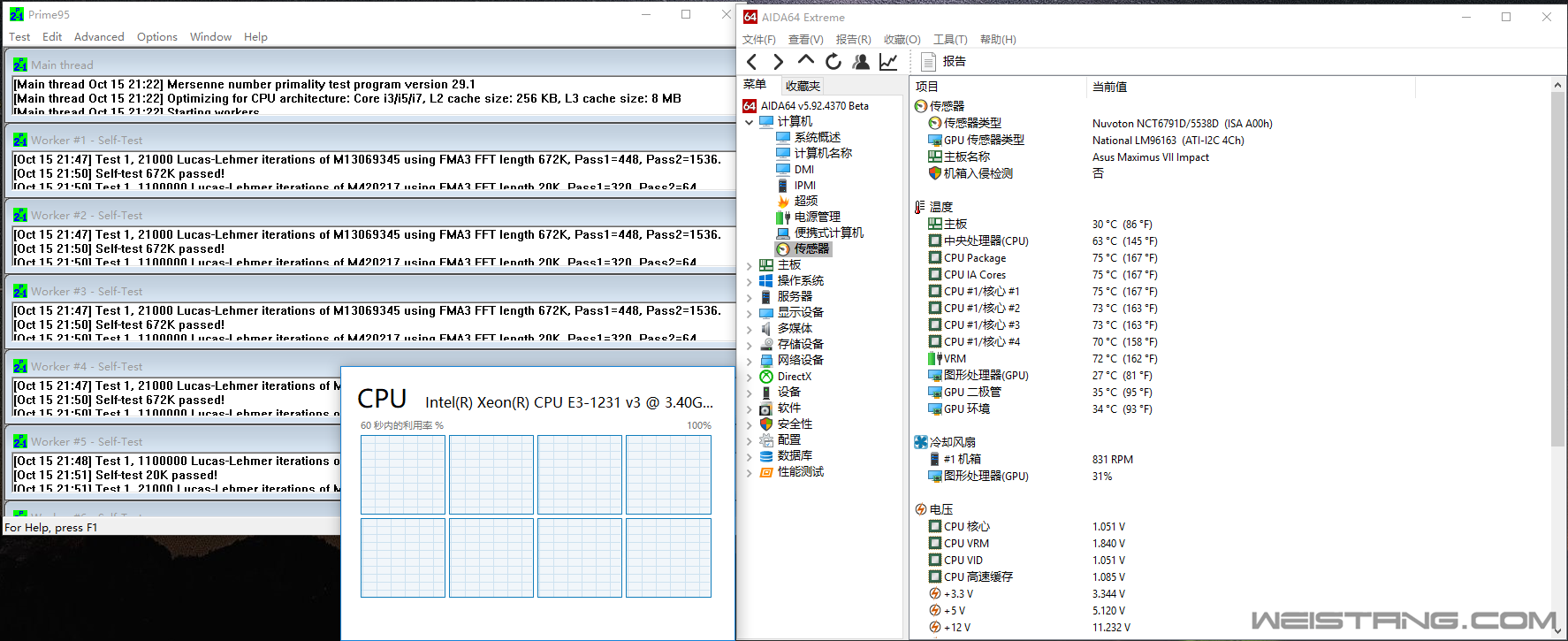Image resolution: width=1568 pixels, height=641 pixels.
Task: Expand the DirectX tree node
Action: (x=750, y=377)
